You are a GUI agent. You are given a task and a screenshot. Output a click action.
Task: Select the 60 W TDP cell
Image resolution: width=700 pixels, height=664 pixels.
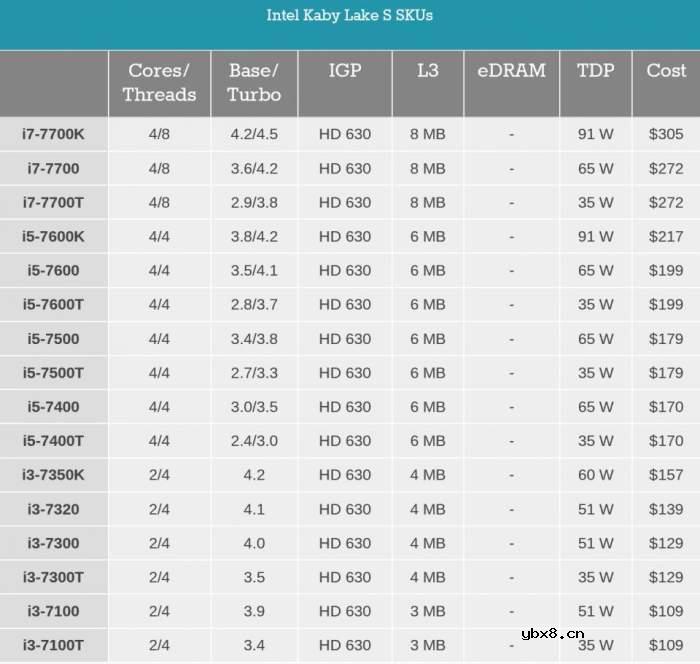pos(595,475)
